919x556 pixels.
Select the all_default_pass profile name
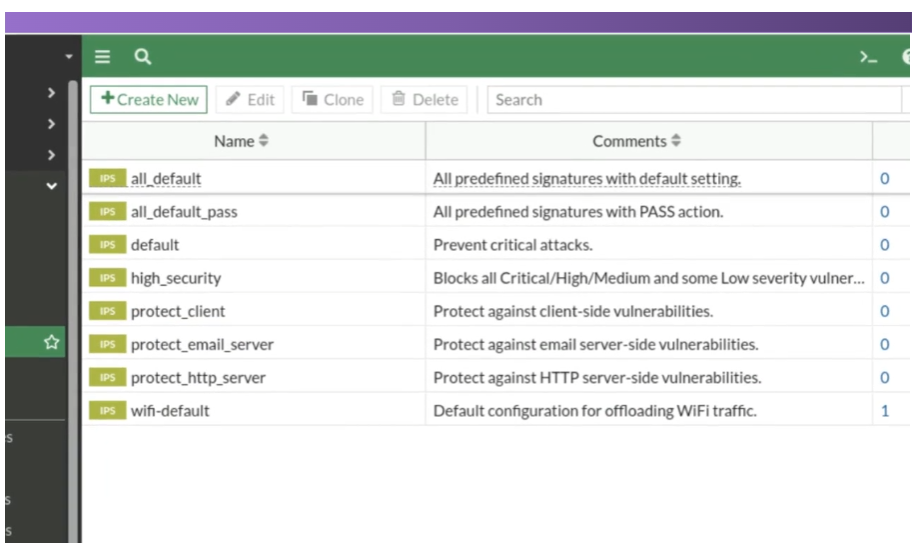pyautogui.click(x=184, y=212)
